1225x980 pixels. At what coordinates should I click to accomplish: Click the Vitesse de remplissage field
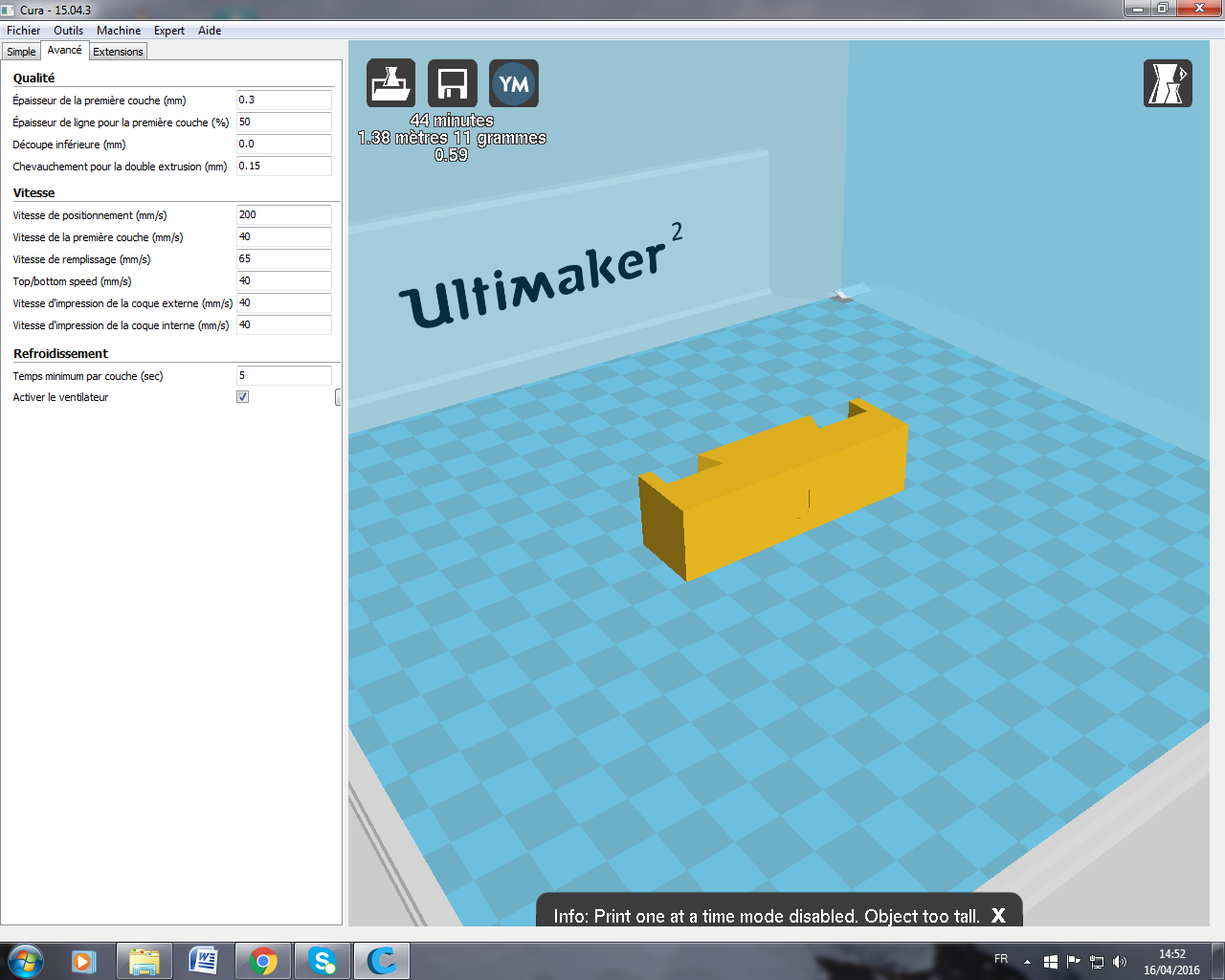284,258
